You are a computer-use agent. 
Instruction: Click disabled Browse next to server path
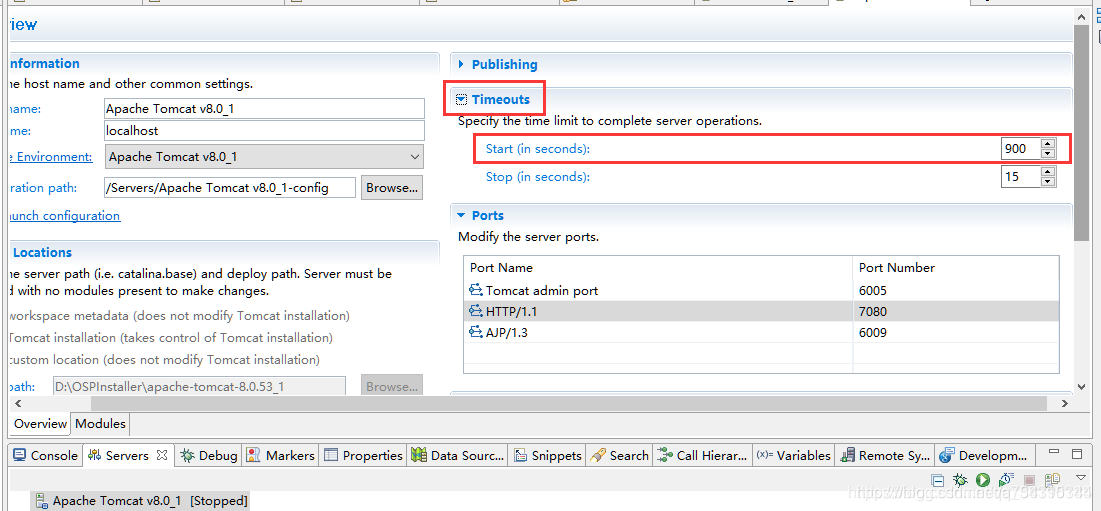click(392, 387)
